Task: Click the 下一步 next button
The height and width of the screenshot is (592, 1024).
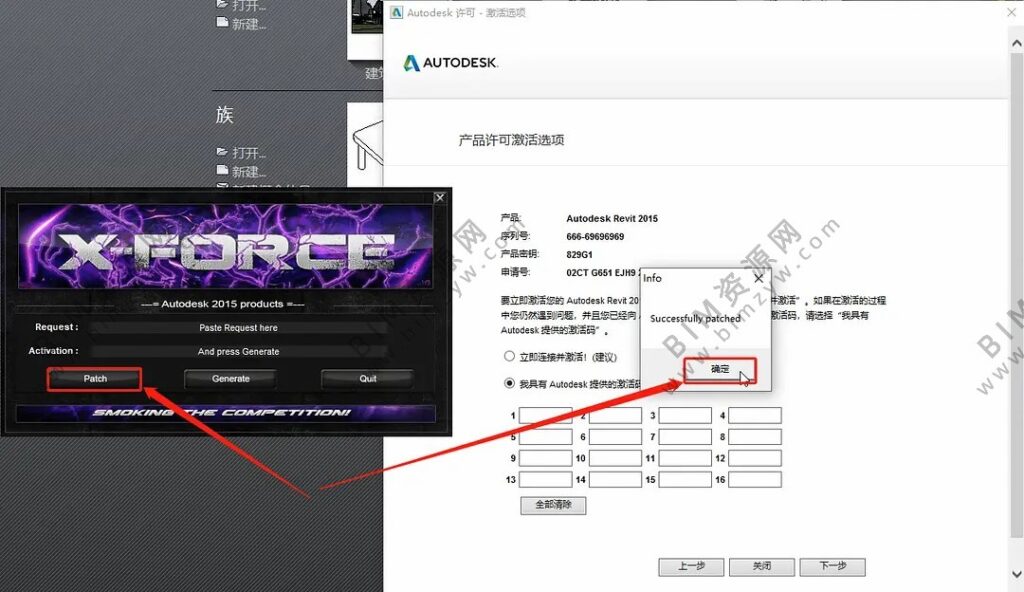Action: [x=833, y=567]
